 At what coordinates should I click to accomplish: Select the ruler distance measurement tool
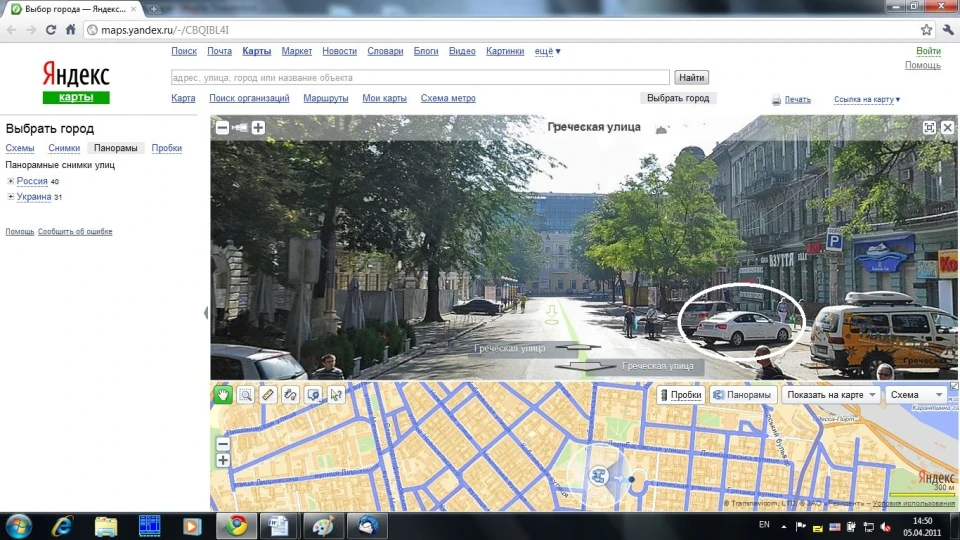click(268, 395)
